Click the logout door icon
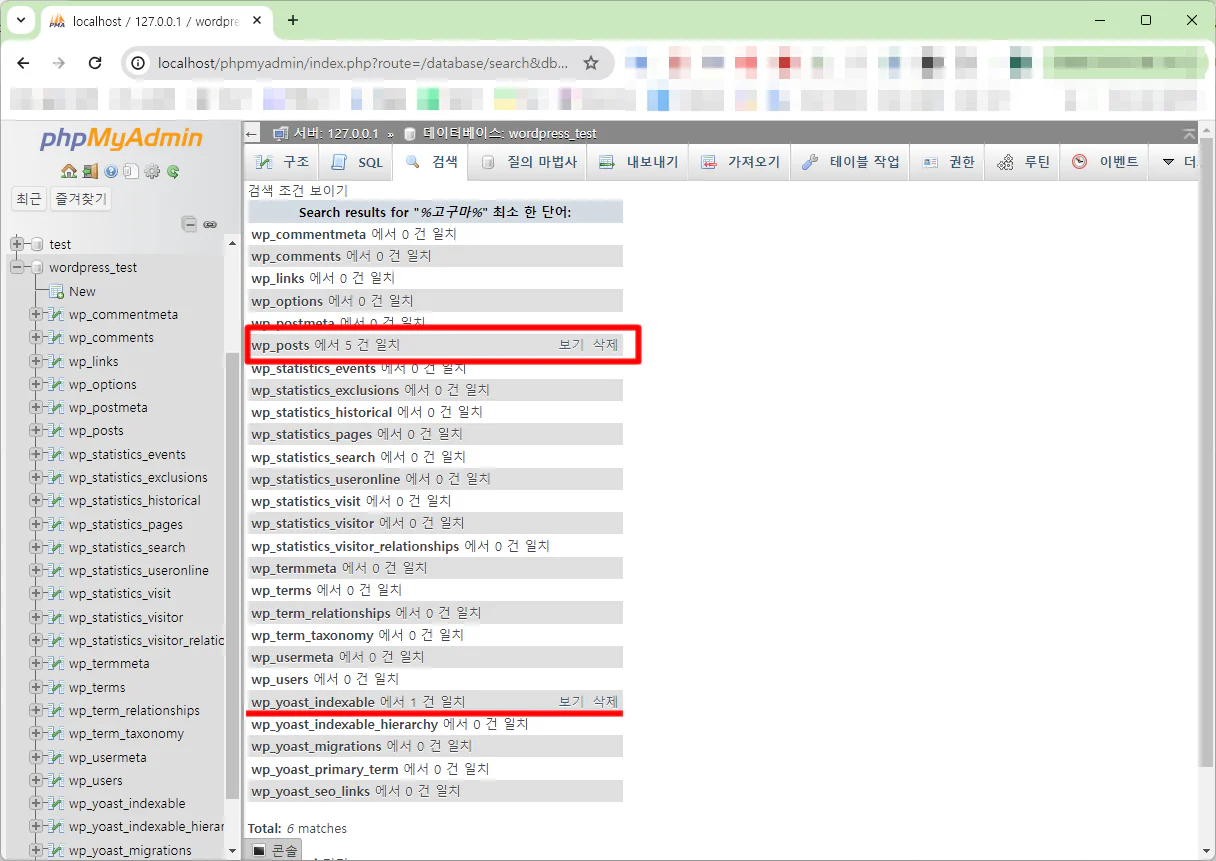Screen dimensions: 1216x861 pos(90,171)
